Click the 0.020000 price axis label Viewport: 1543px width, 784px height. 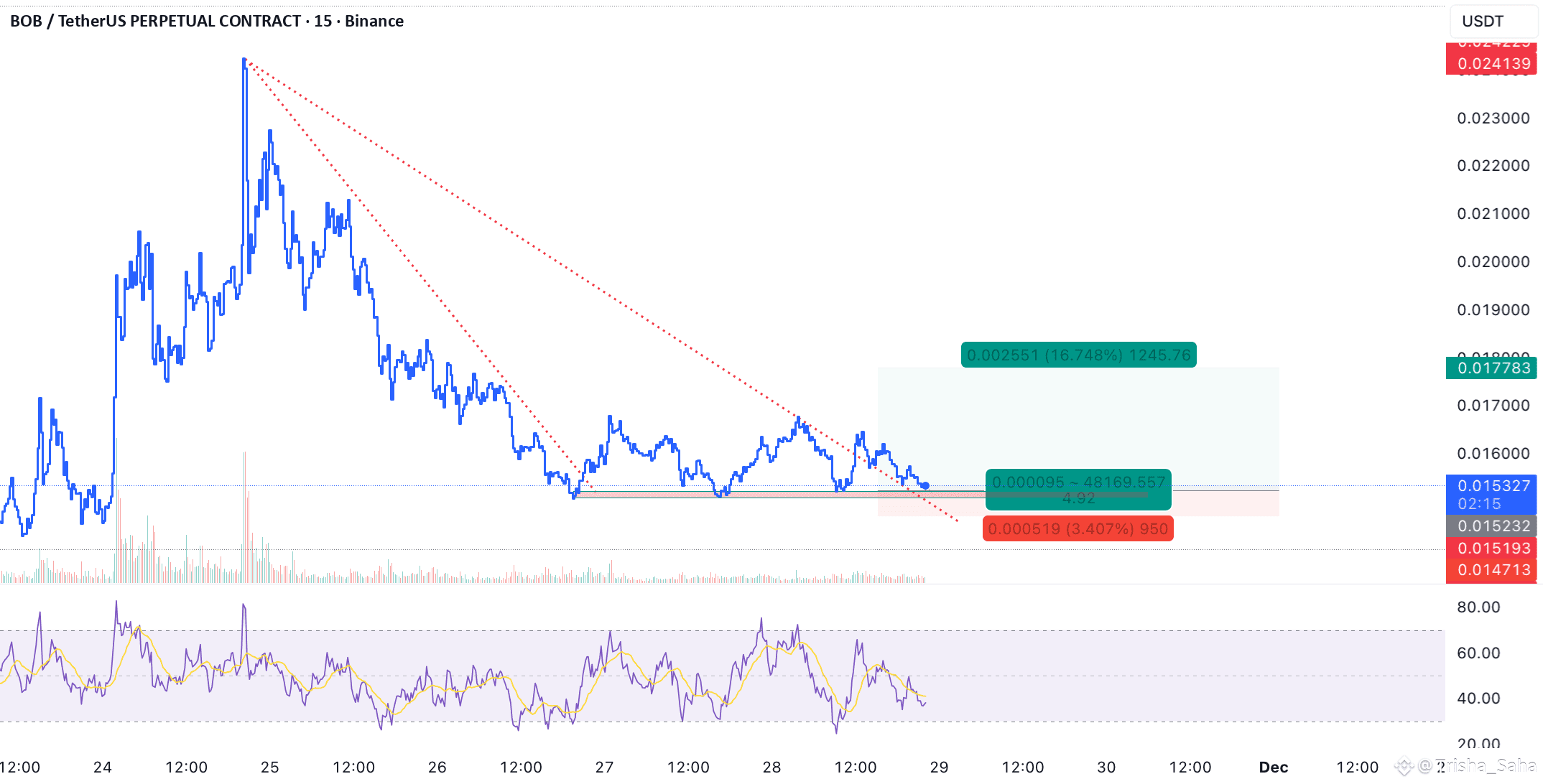tap(1493, 262)
